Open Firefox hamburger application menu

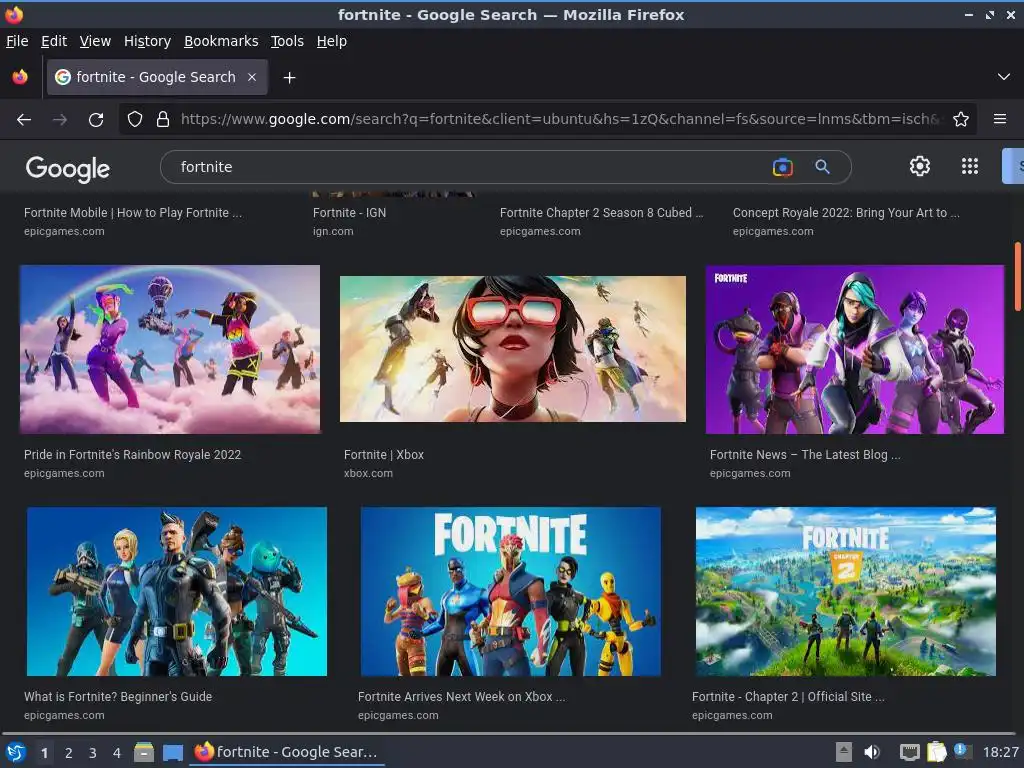coord(999,119)
